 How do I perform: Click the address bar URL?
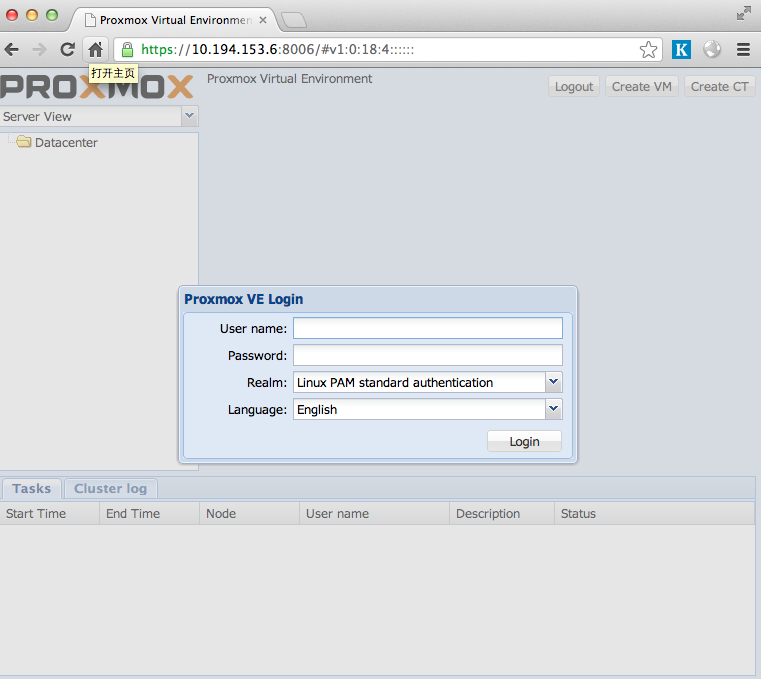click(278, 50)
